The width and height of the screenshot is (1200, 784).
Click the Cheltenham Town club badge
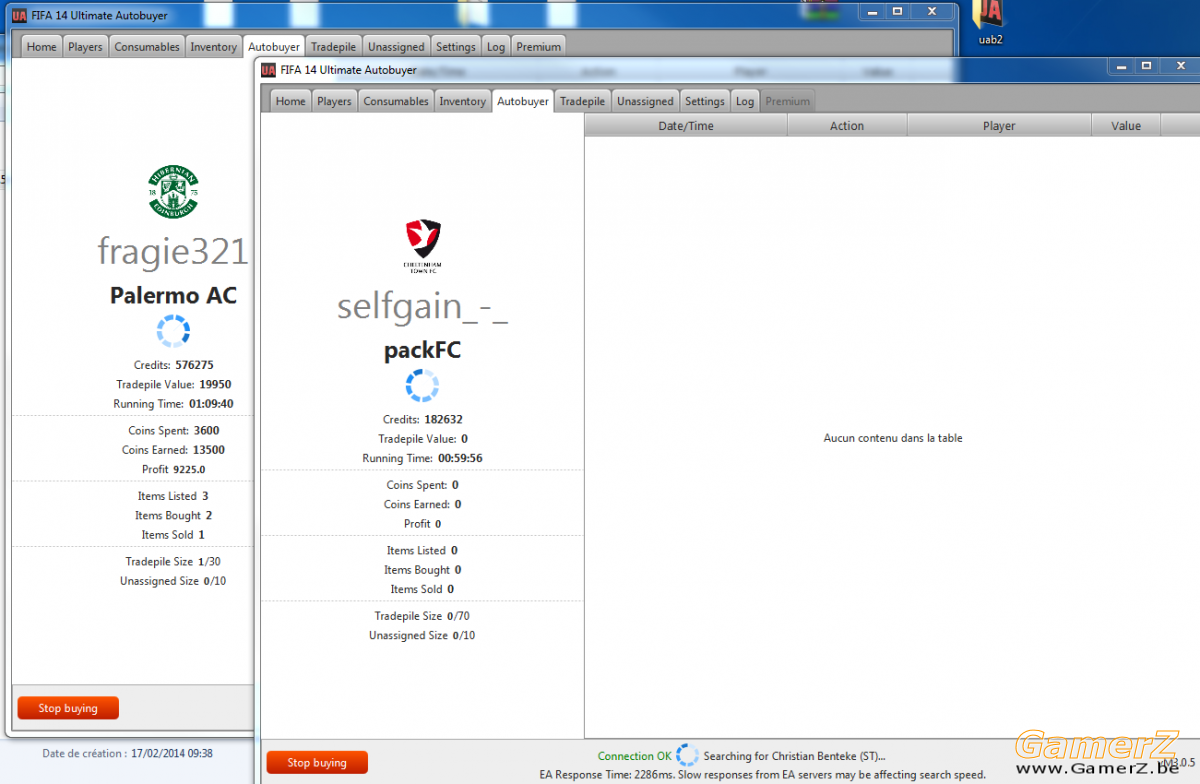click(x=422, y=246)
